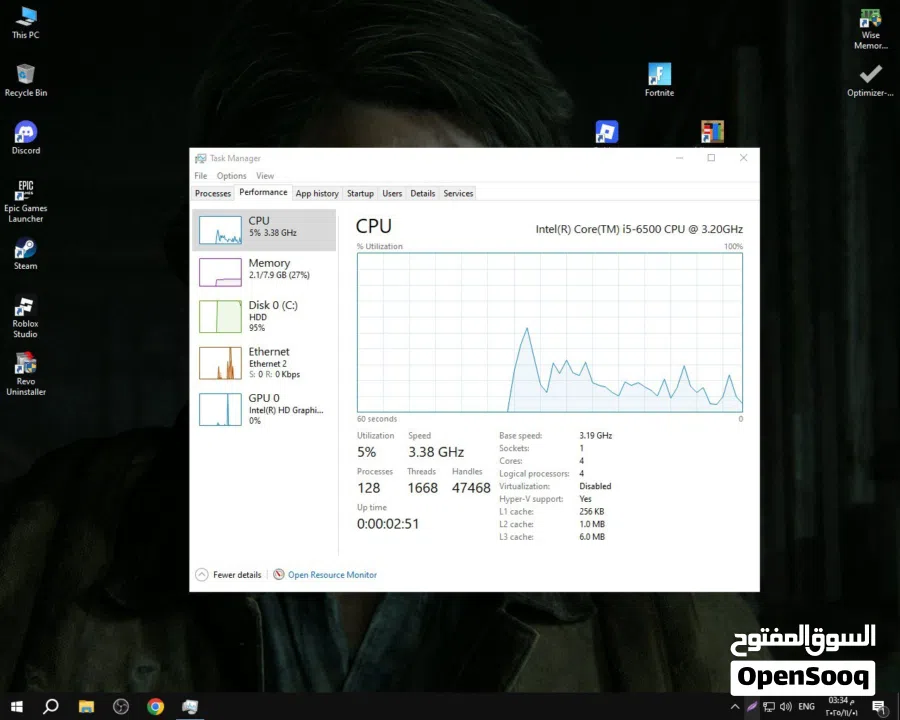Switch to the Processes tab
The width and height of the screenshot is (900, 720).
(213, 194)
